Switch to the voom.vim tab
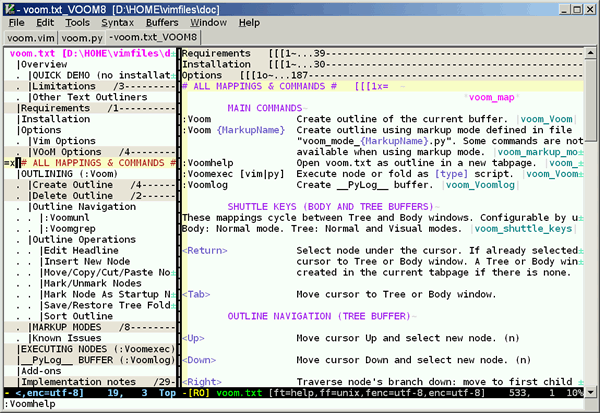 coord(31,37)
